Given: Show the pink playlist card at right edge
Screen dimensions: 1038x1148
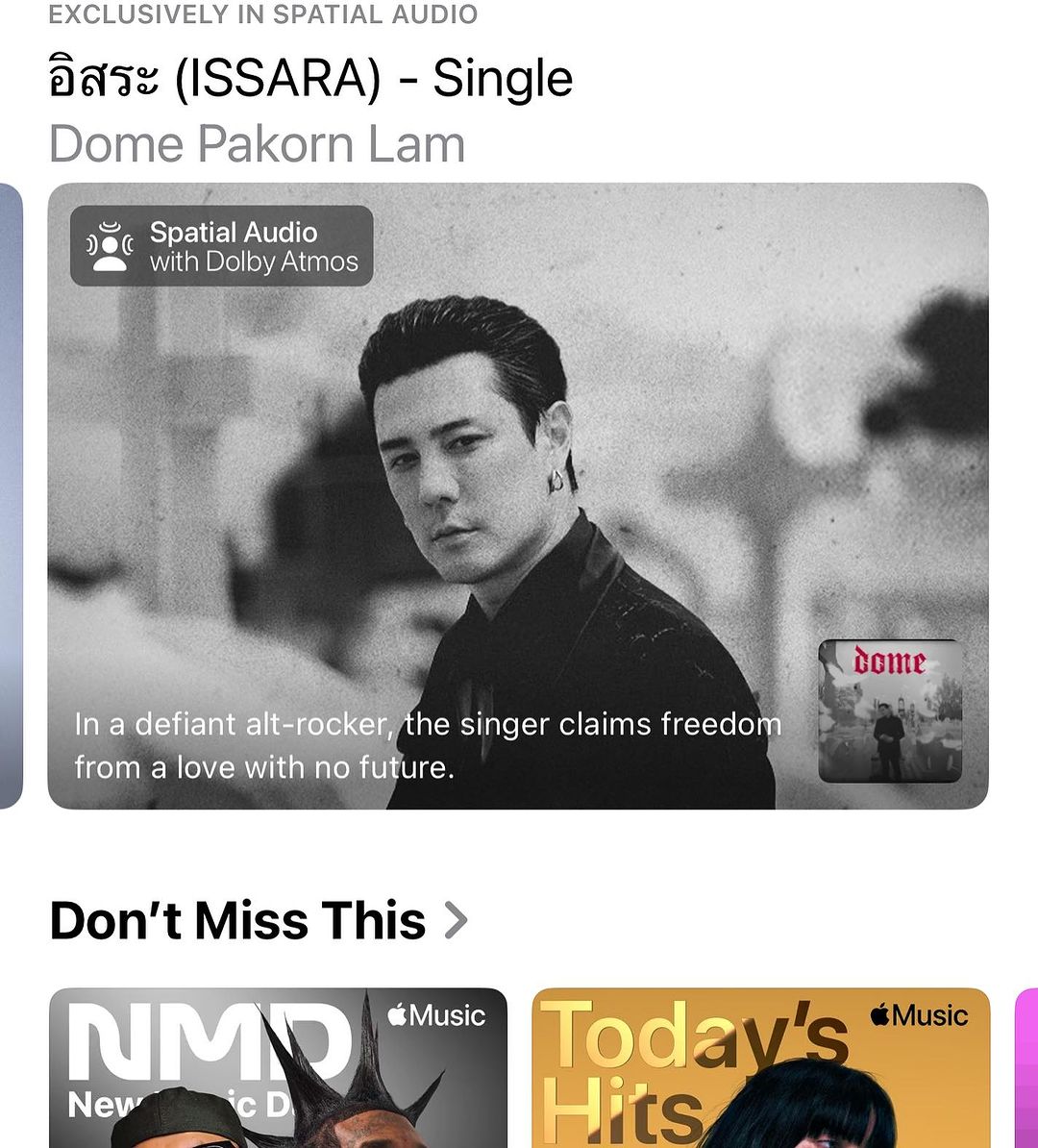Looking at the screenshot, I should (1026, 1068).
